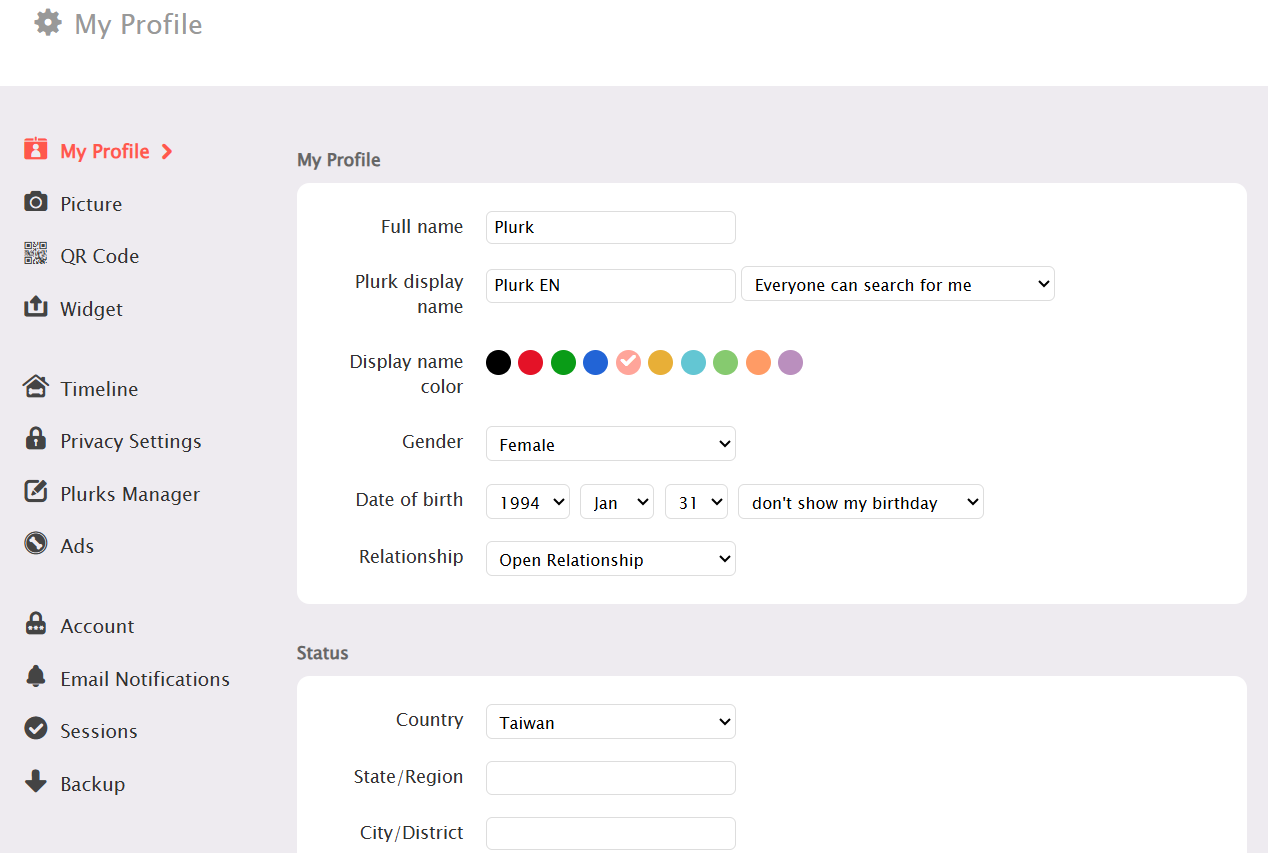
Task: Click the Timeline house icon
Action: click(x=36, y=387)
